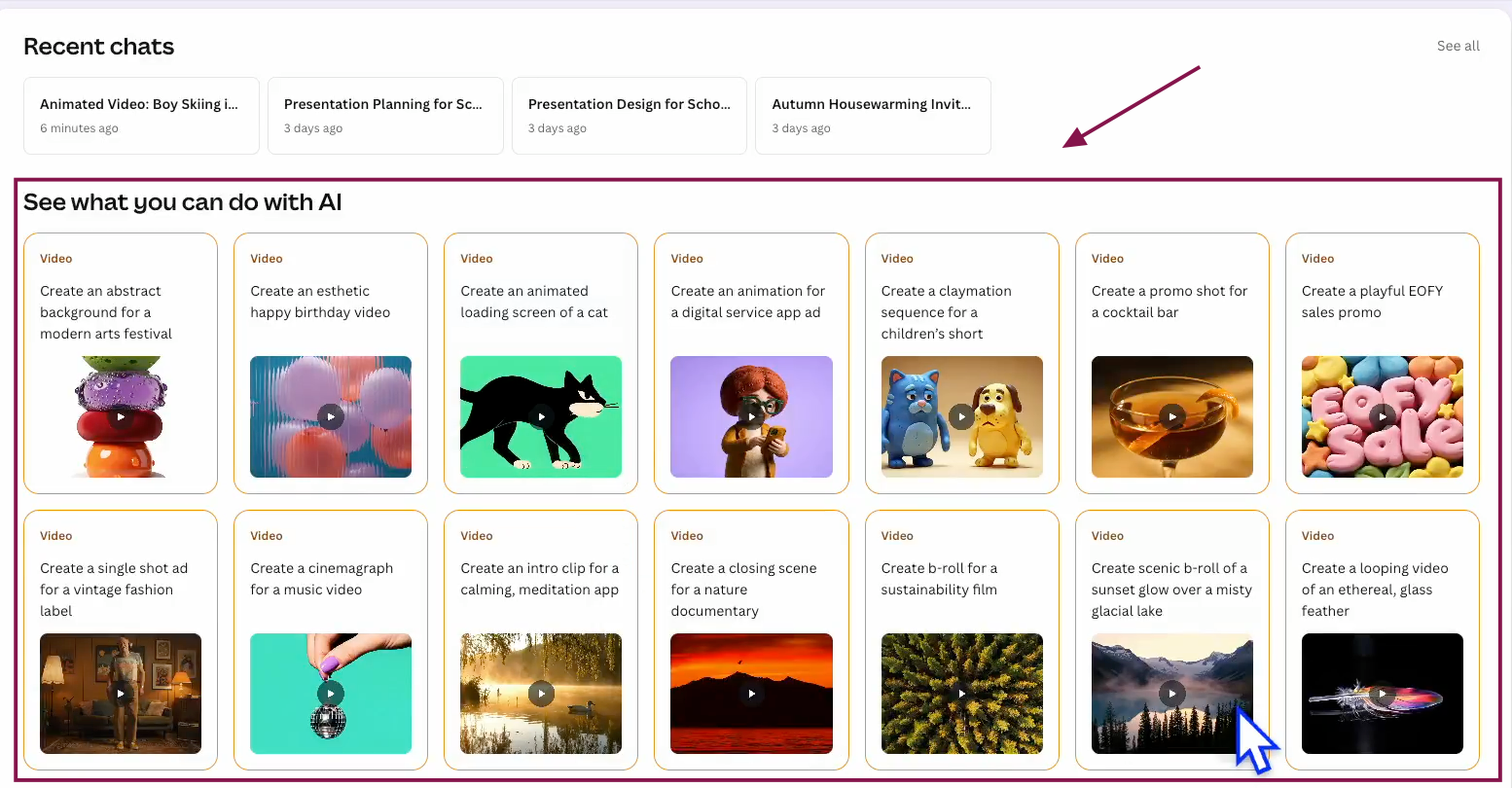Image resolution: width=1512 pixels, height=788 pixels.
Task: Play the digital service app ad animation
Action: [x=751, y=416]
